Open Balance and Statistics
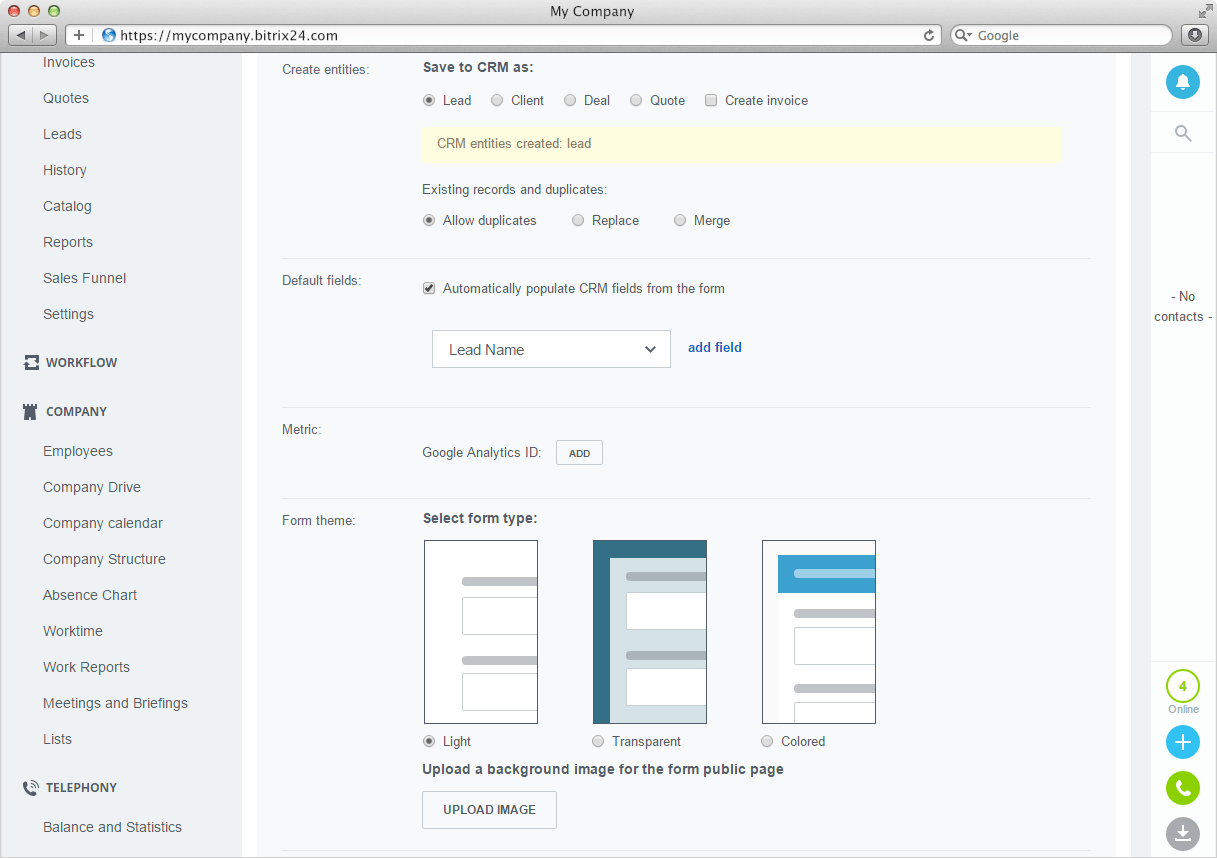The height and width of the screenshot is (858, 1217). 112,827
